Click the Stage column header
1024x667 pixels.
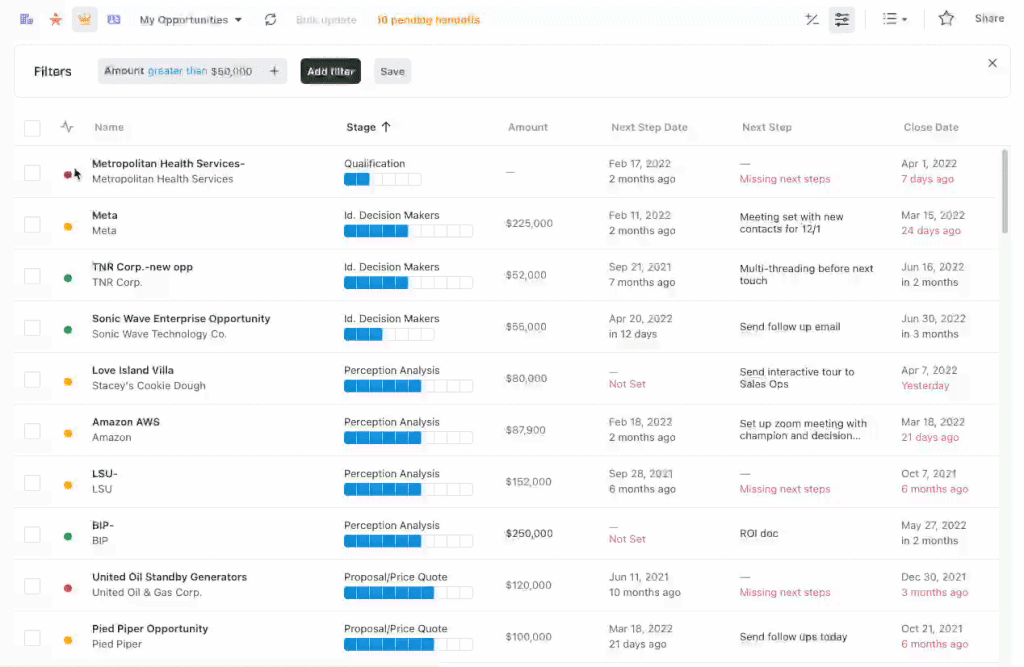(361, 127)
